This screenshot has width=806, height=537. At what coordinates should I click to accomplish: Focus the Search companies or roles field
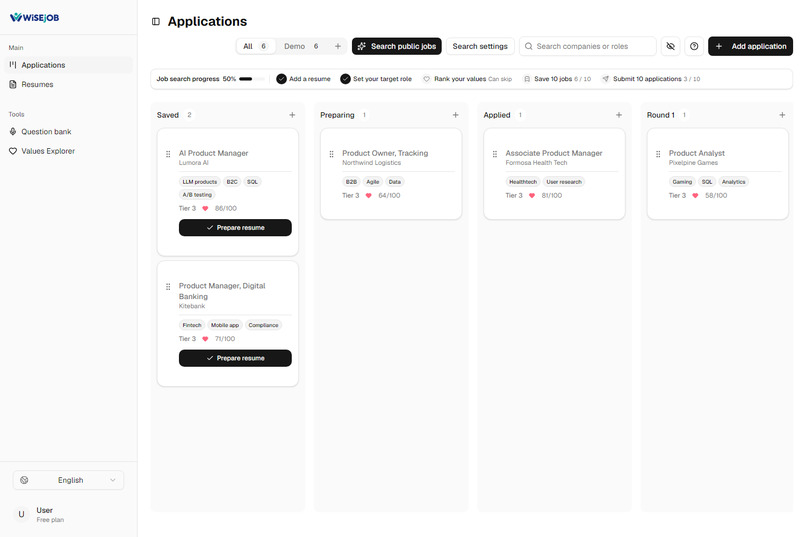[588, 46]
